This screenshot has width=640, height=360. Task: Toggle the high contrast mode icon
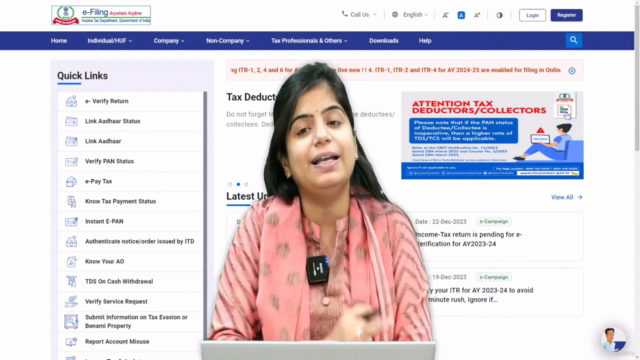click(500, 15)
